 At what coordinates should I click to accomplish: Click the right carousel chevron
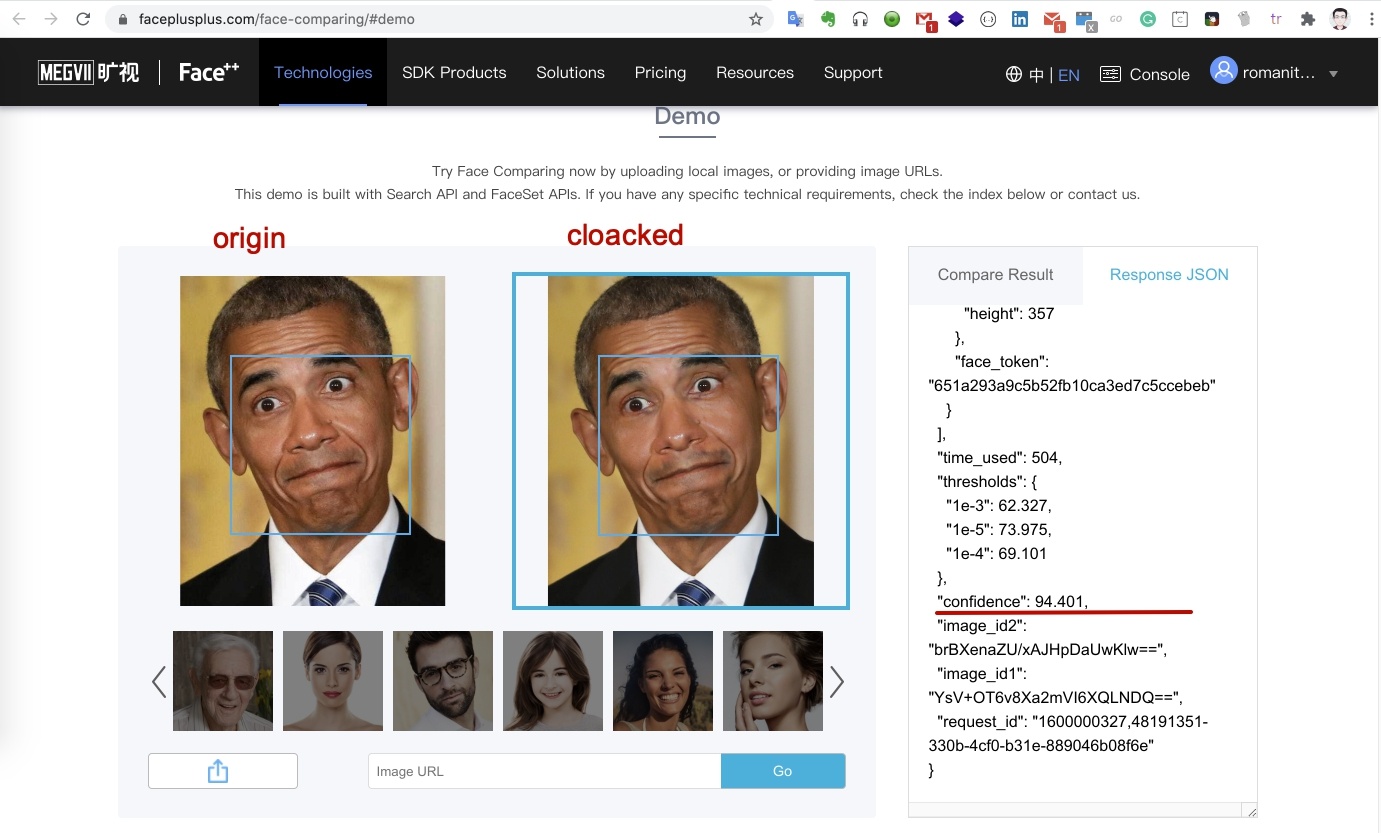tap(837, 681)
